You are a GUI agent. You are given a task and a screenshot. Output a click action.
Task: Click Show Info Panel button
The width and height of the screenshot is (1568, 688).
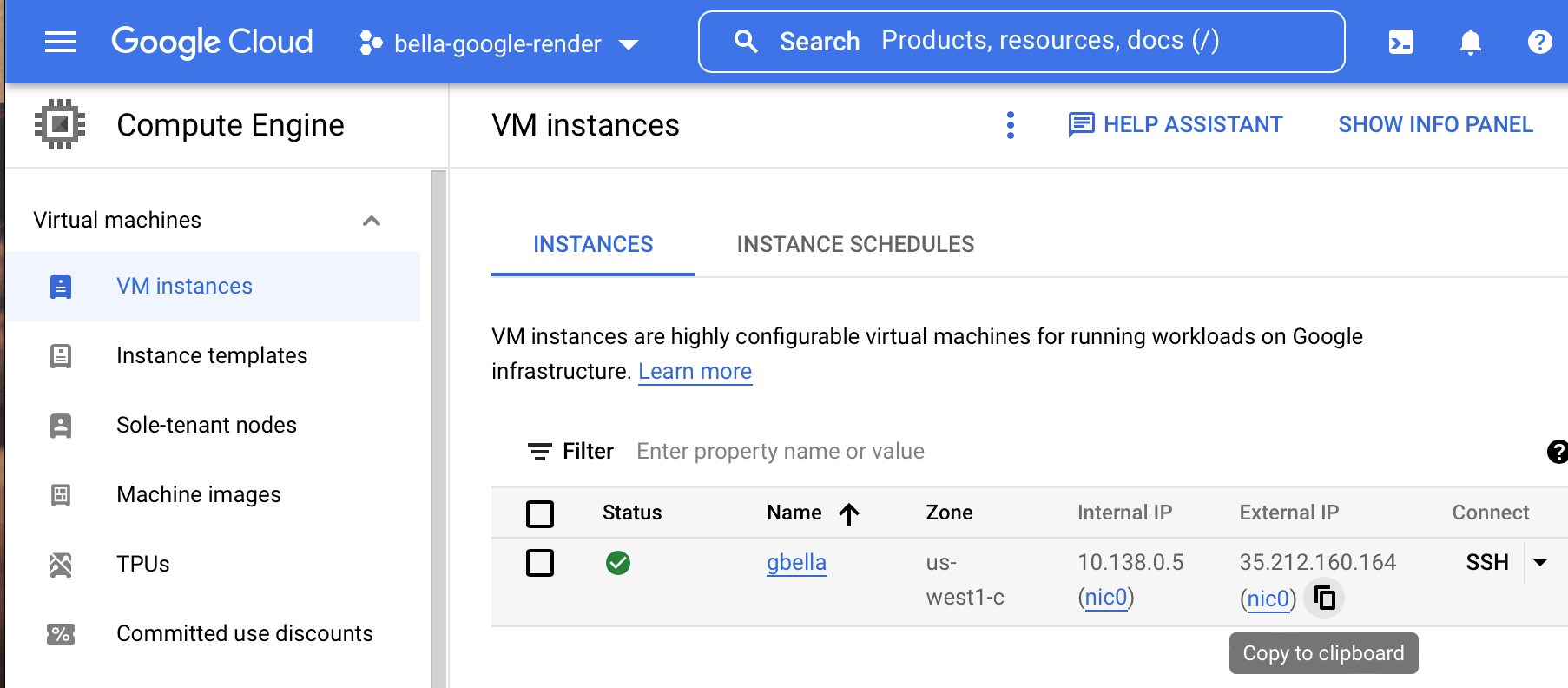(x=1435, y=125)
